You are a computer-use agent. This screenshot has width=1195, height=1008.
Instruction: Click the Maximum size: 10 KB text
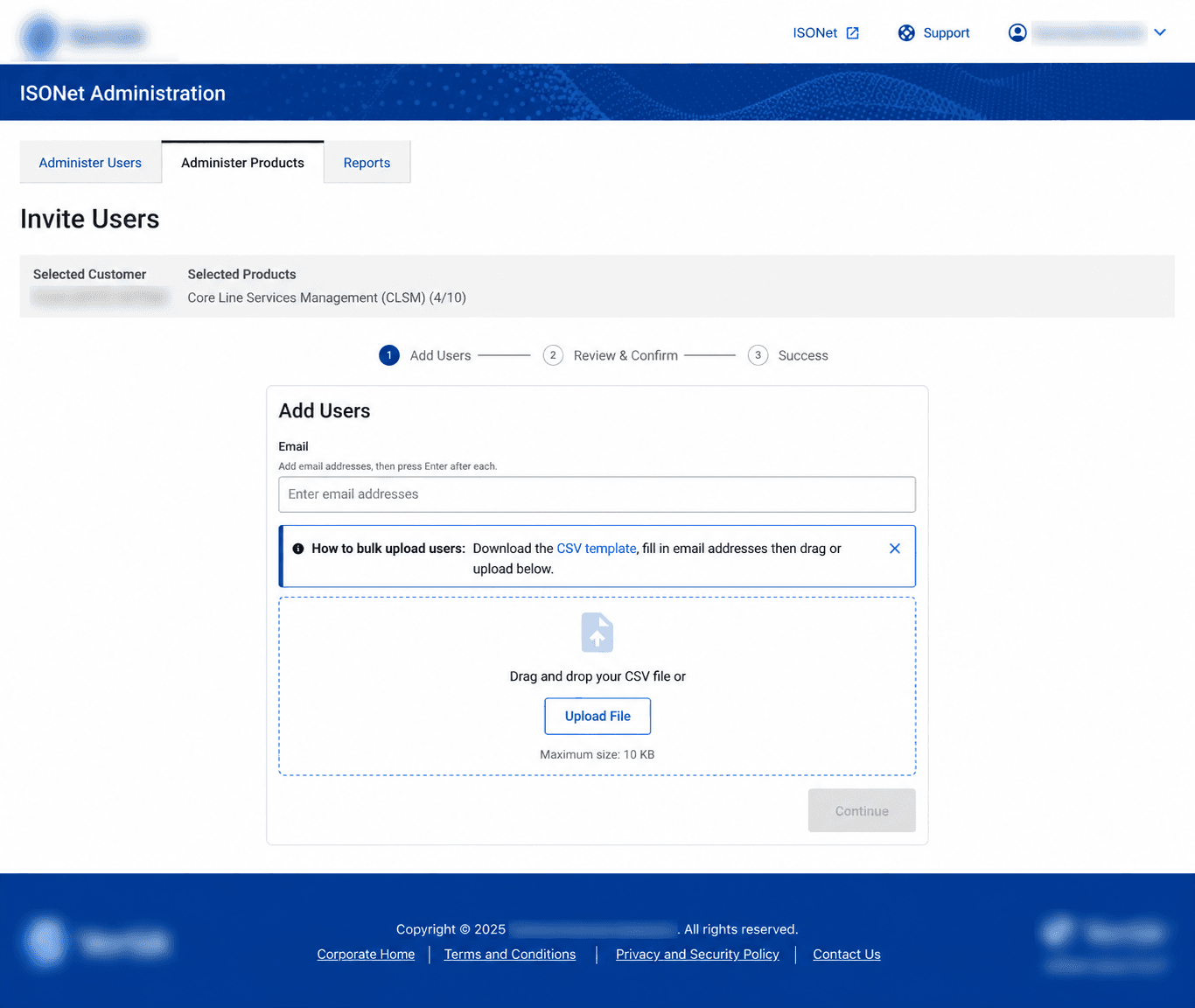[x=597, y=754]
